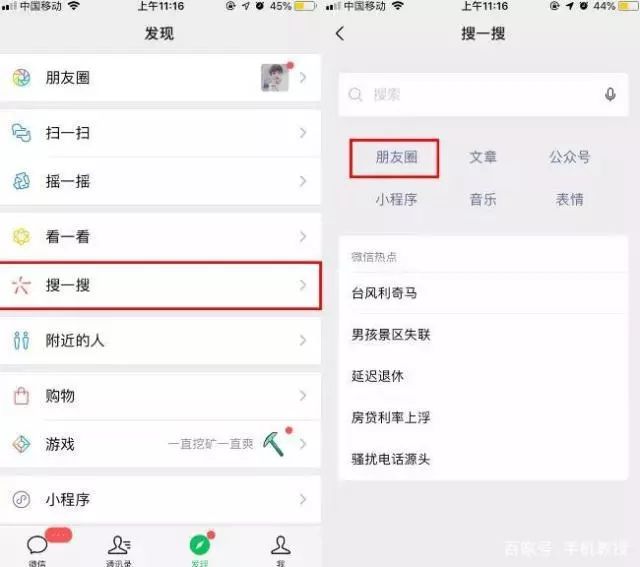Open the 微信 chats tab
The height and width of the screenshot is (567, 640).
pos(38,550)
